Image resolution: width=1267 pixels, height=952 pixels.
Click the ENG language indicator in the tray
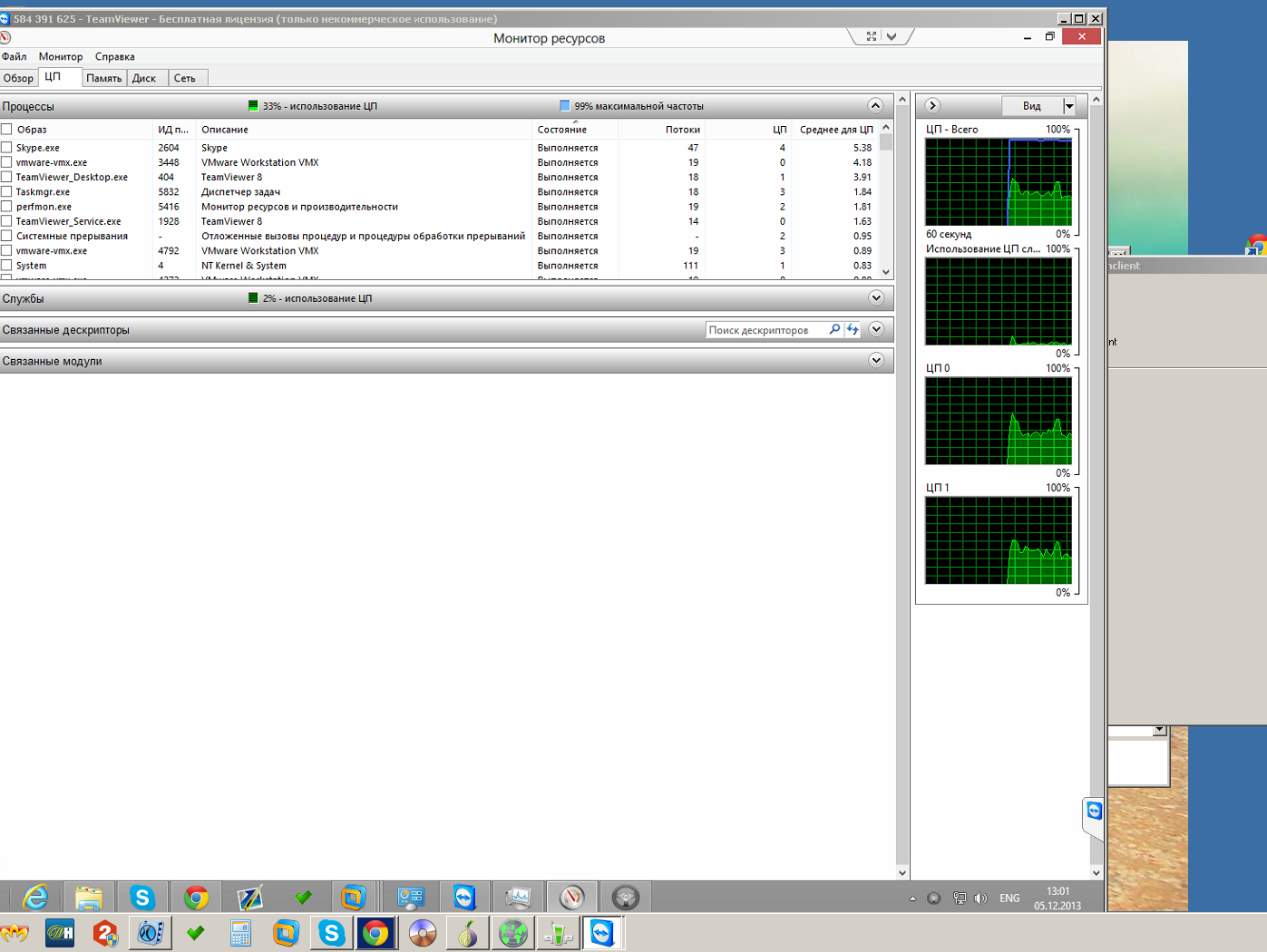(x=1009, y=899)
